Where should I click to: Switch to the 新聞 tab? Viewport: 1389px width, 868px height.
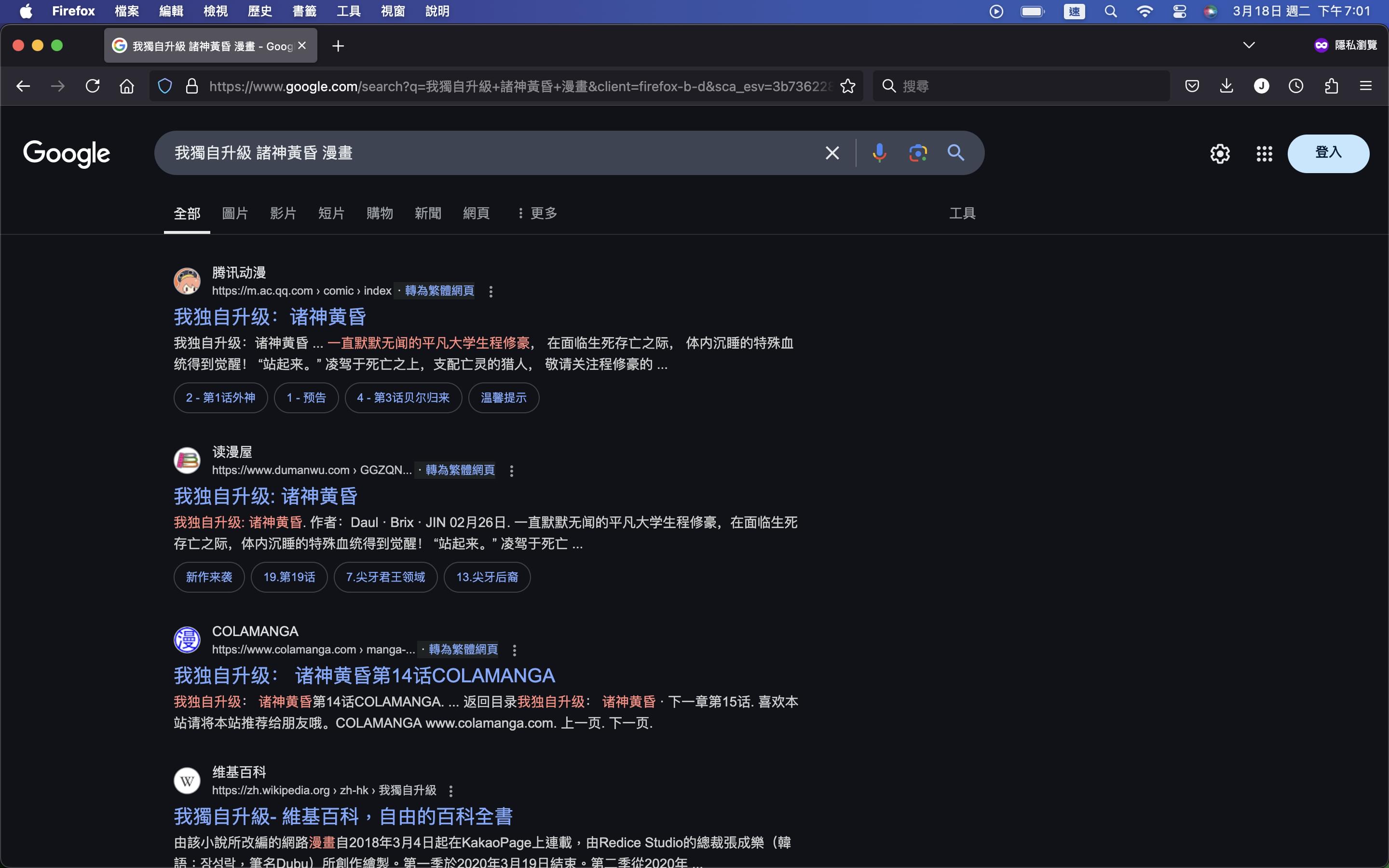pyautogui.click(x=428, y=214)
